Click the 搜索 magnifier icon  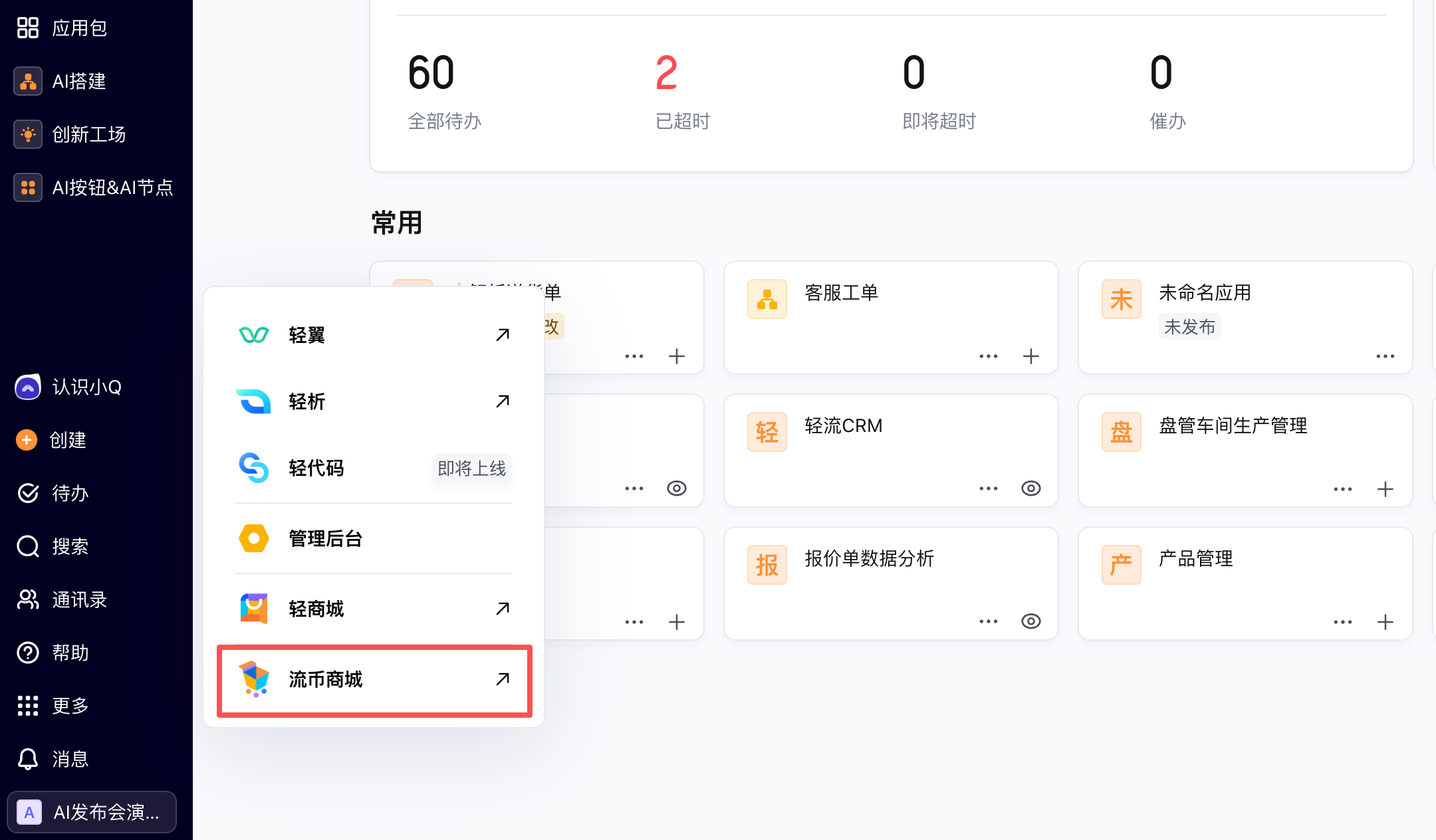(x=28, y=546)
